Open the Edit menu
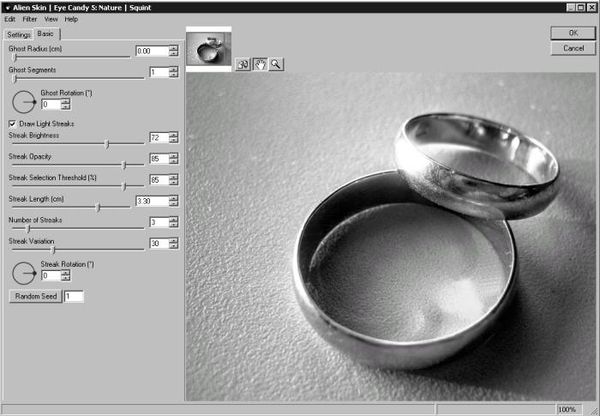Viewport: 600px width, 416px height. pyautogui.click(x=9, y=19)
